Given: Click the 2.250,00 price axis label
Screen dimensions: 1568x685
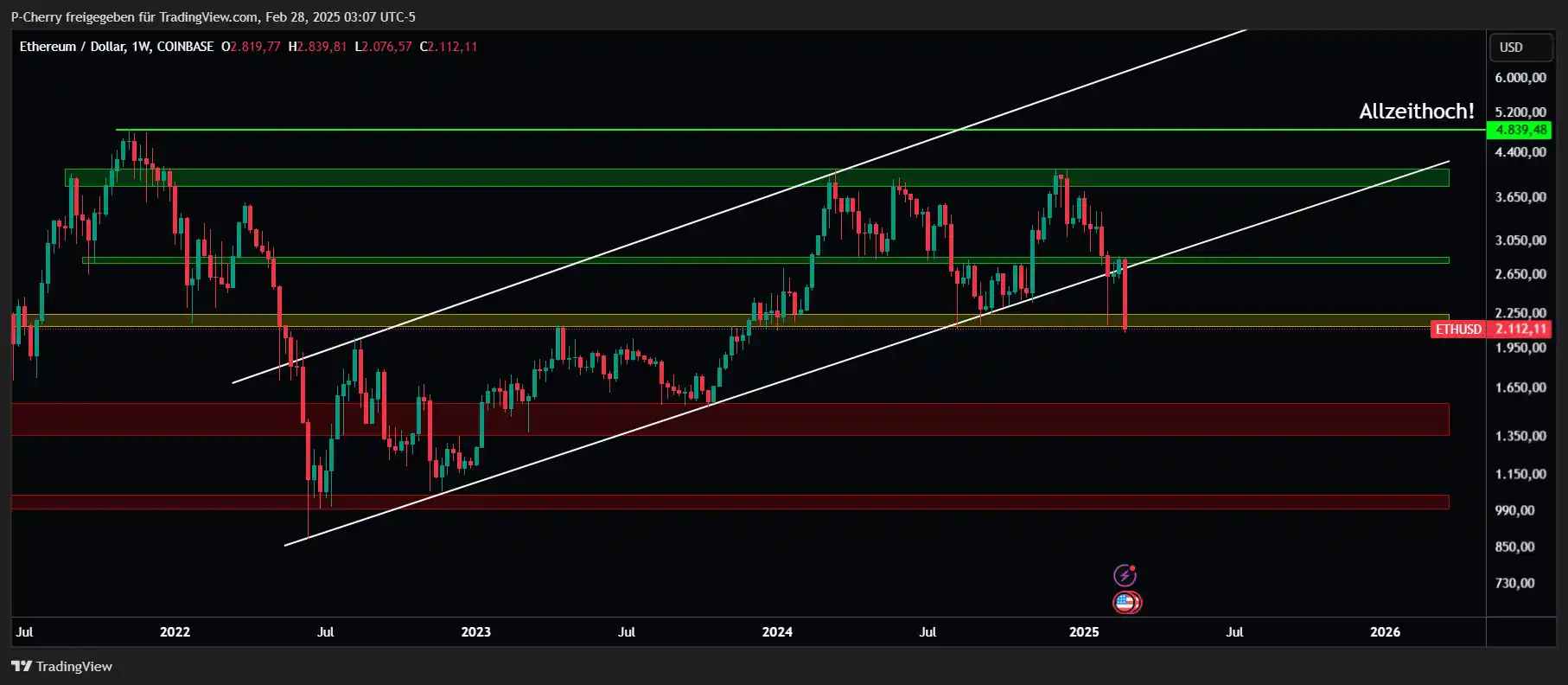Looking at the screenshot, I should (1520, 313).
